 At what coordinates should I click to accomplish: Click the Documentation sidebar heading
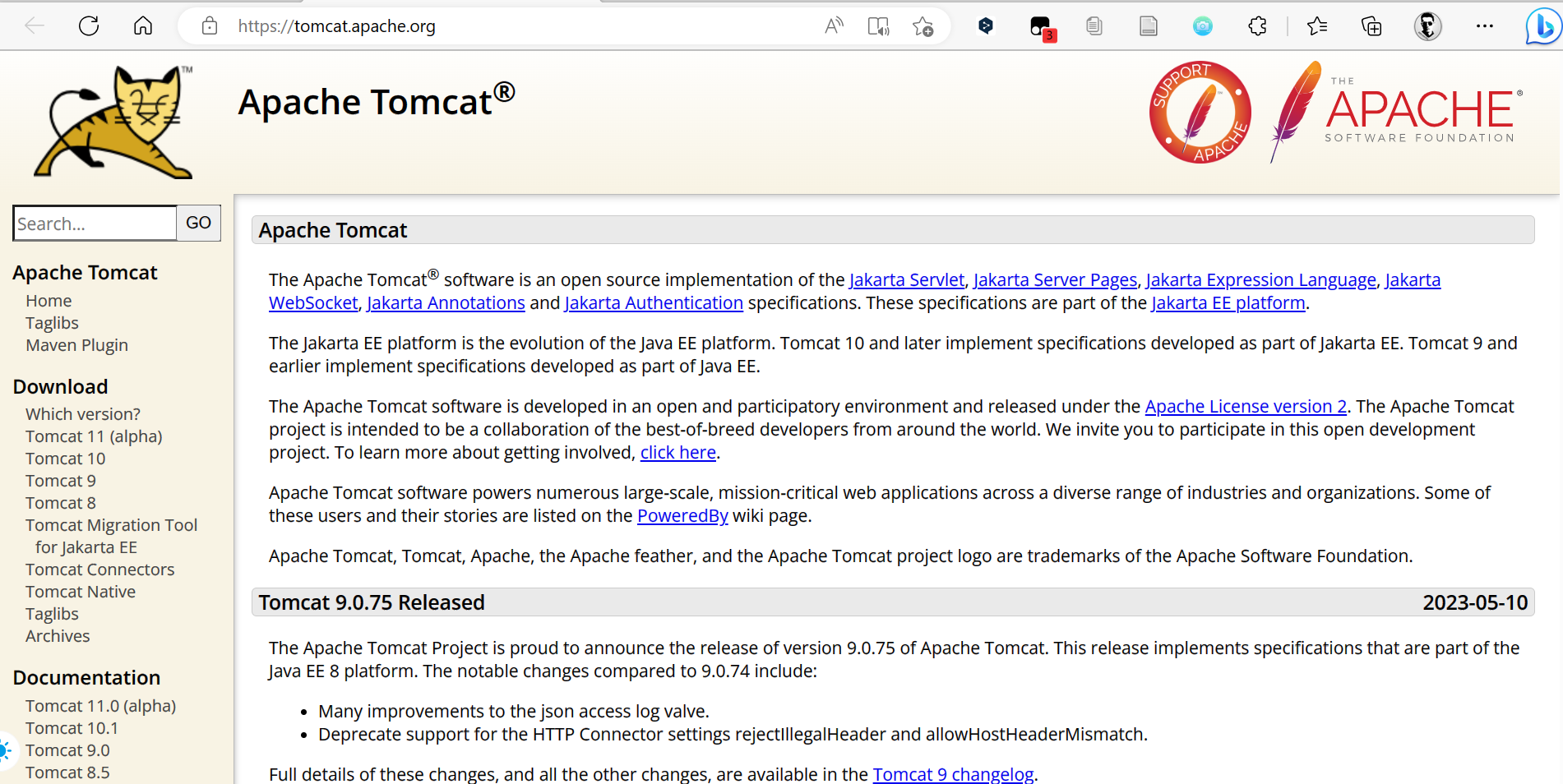click(x=86, y=677)
